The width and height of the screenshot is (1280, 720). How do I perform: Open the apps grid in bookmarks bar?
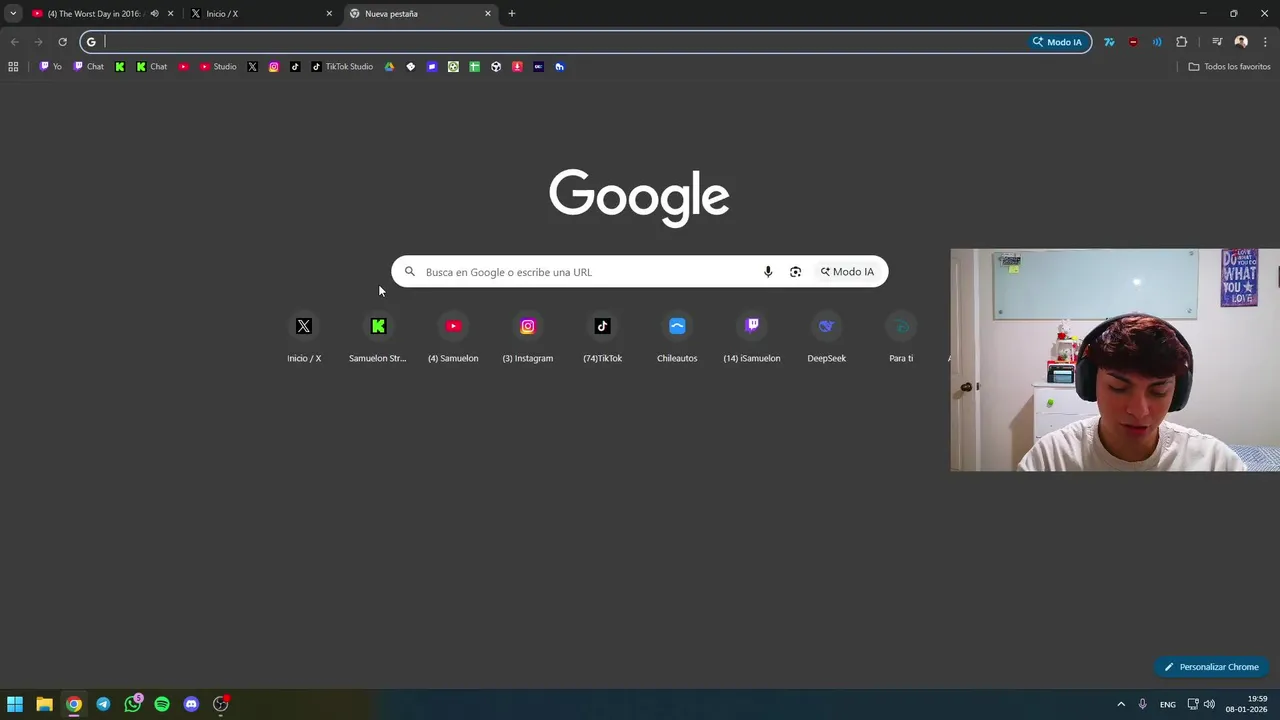[x=13, y=67]
